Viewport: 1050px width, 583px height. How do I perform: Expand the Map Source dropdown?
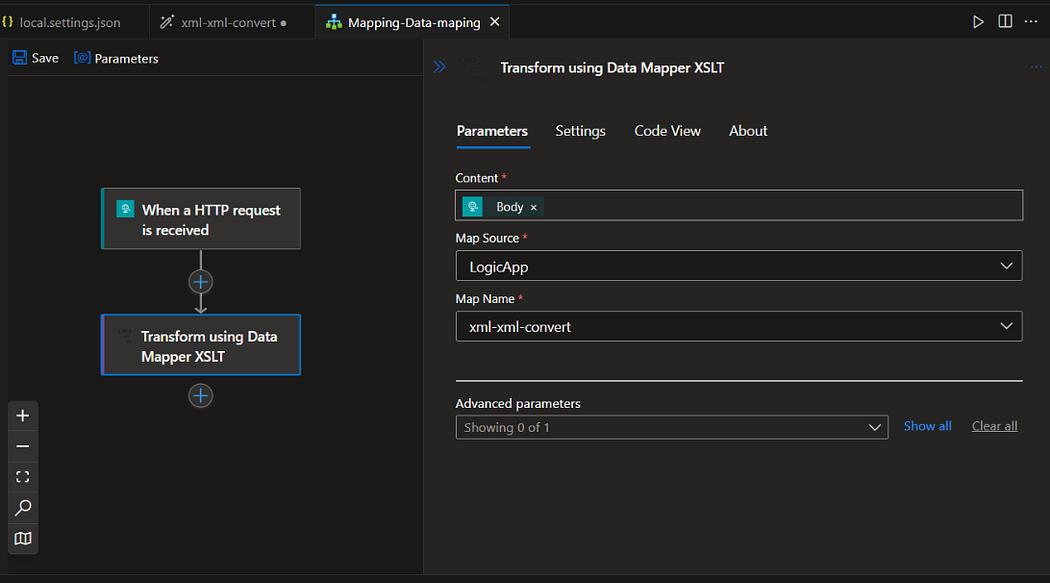click(x=1006, y=266)
